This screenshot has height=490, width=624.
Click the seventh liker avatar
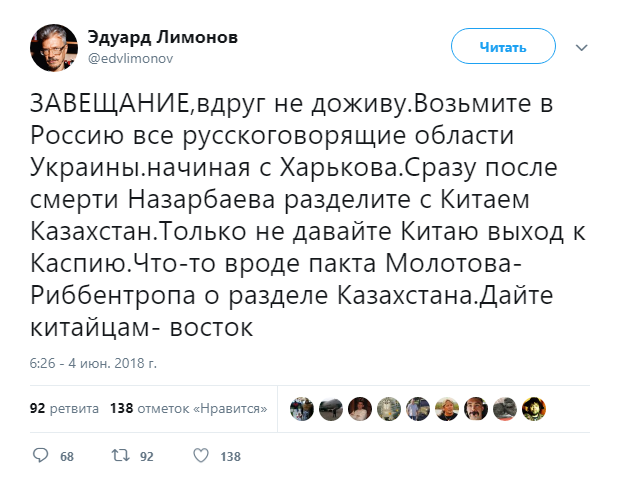tap(477, 408)
